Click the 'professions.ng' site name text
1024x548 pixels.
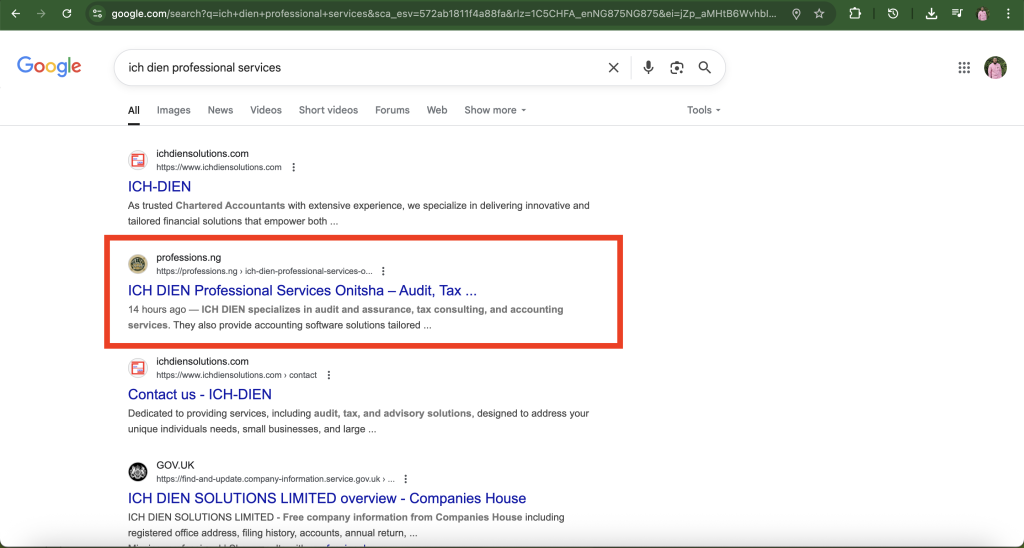(189, 257)
